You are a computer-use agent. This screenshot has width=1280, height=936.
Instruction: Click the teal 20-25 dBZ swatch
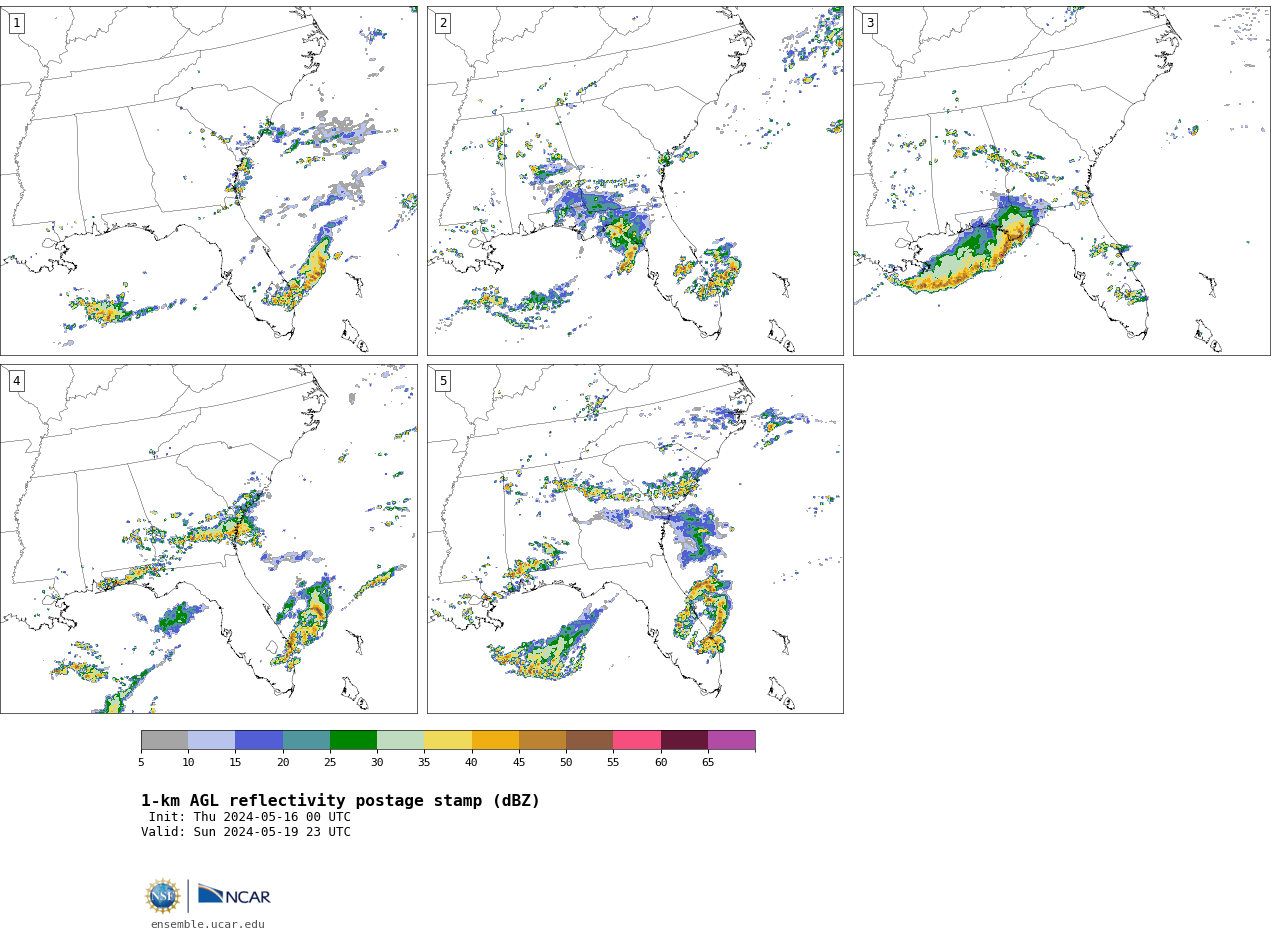pos(306,740)
